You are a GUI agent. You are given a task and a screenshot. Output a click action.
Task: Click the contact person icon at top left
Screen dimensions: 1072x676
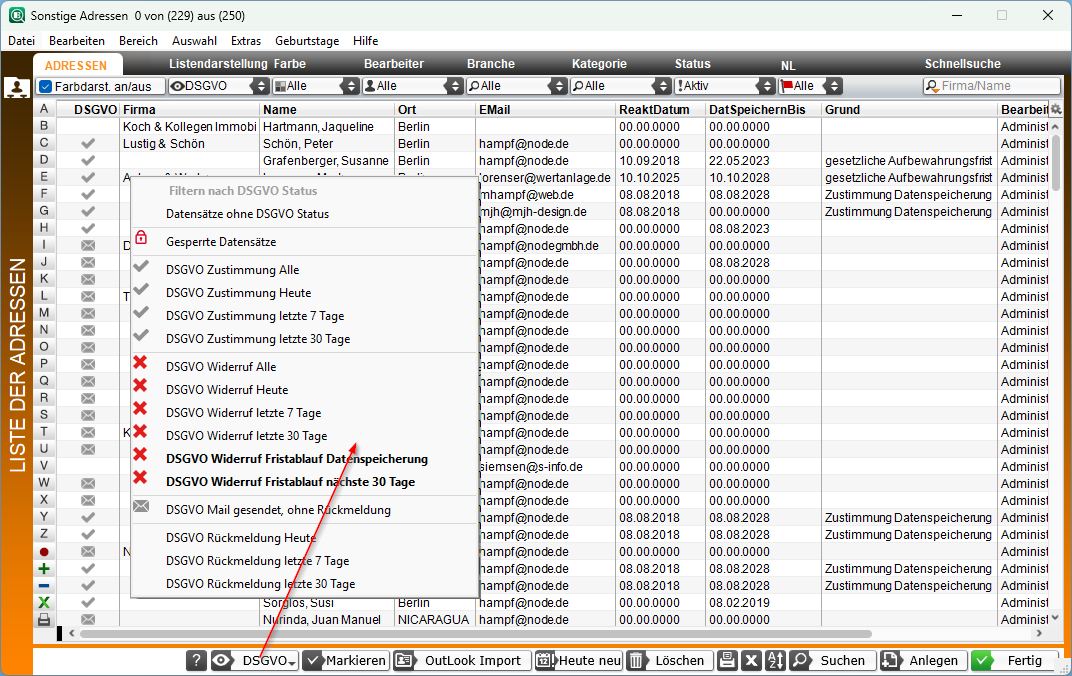pos(17,87)
